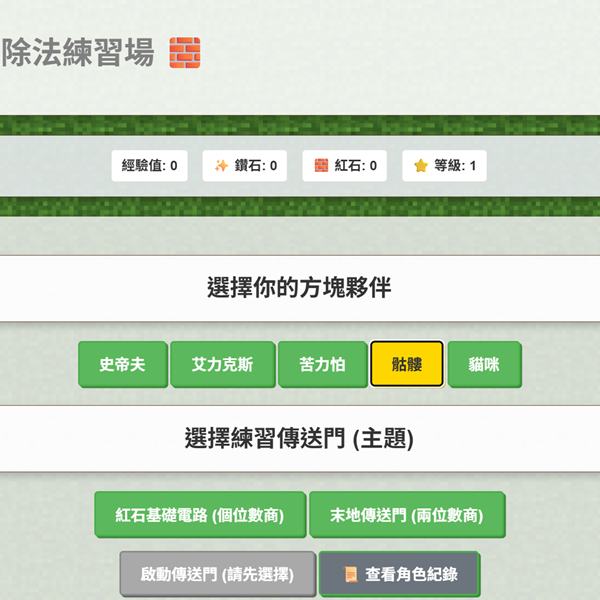Select the 貓咪 partner

[x=484, y=364]
